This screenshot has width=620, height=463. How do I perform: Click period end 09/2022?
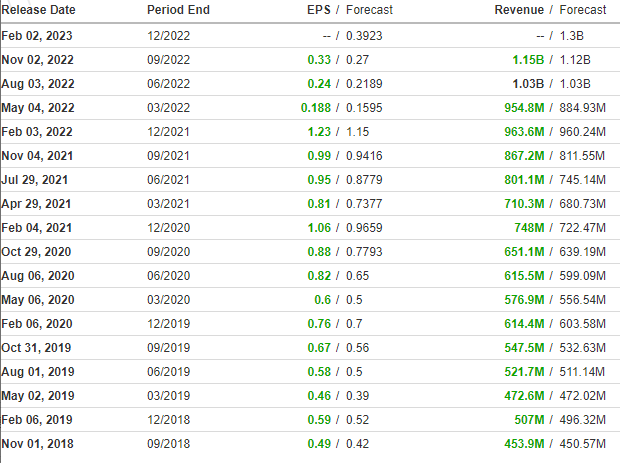(168, 60)
